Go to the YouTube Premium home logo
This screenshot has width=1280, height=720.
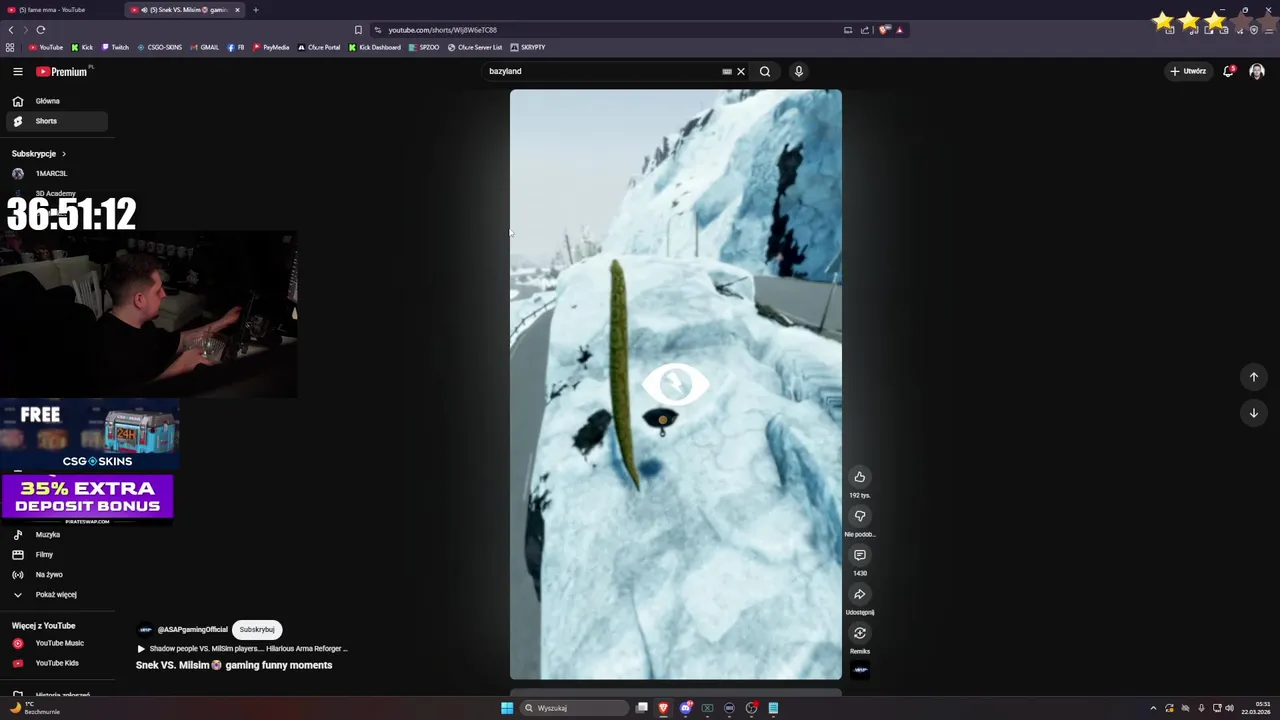point(62,71)
